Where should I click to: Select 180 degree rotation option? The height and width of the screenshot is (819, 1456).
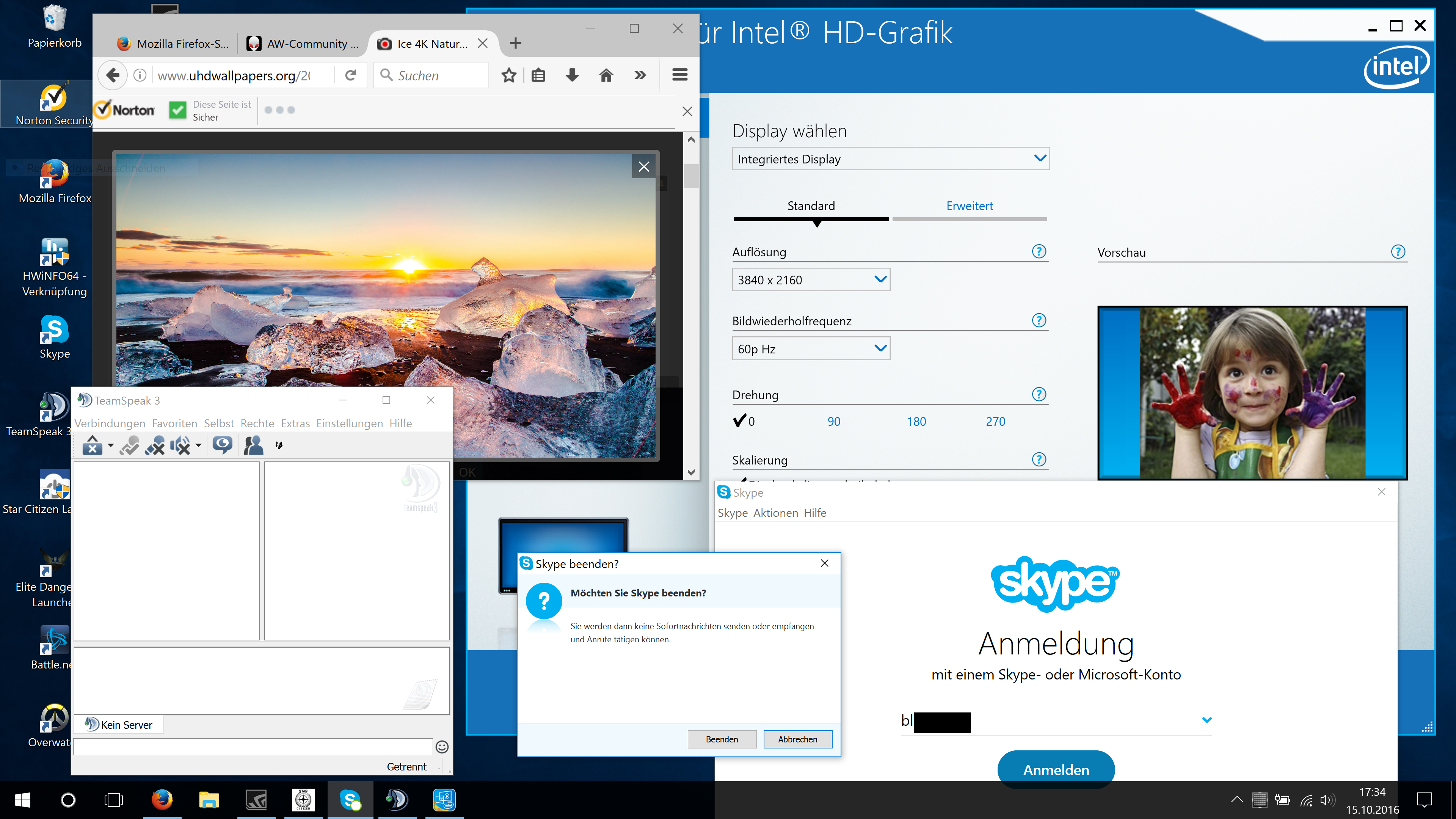(x=916, y=422)
